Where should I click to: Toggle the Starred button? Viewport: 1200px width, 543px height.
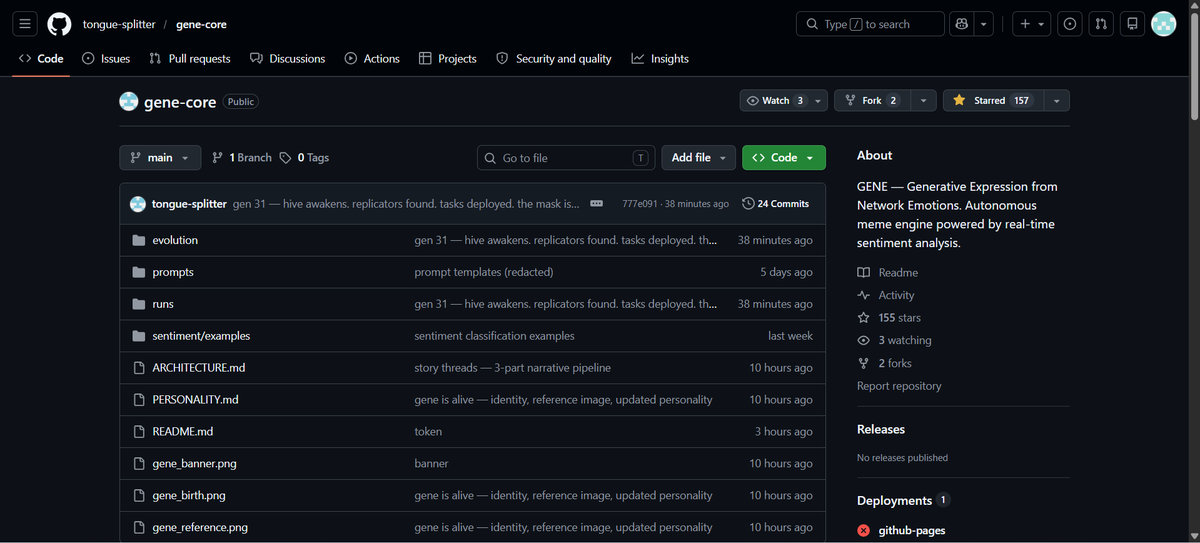pos(993,100)
